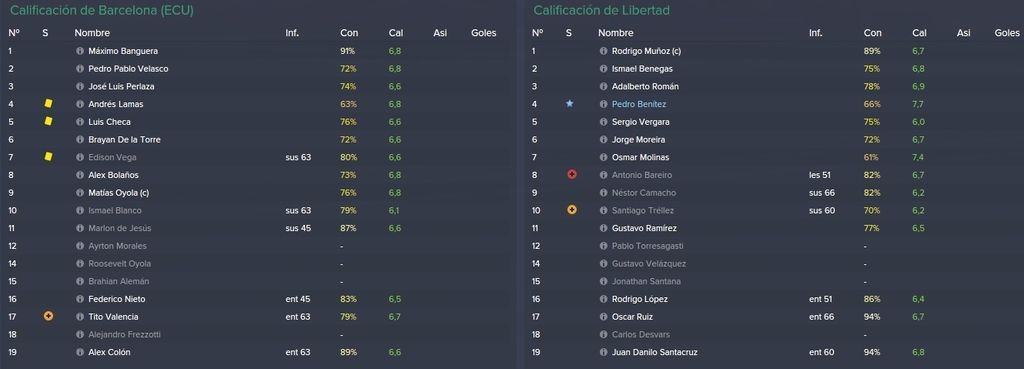The width and height of the screenshot is (1024, 369).
Task: Click Calificación de Barcelona (ECU) title
Action: coord(102,10)
